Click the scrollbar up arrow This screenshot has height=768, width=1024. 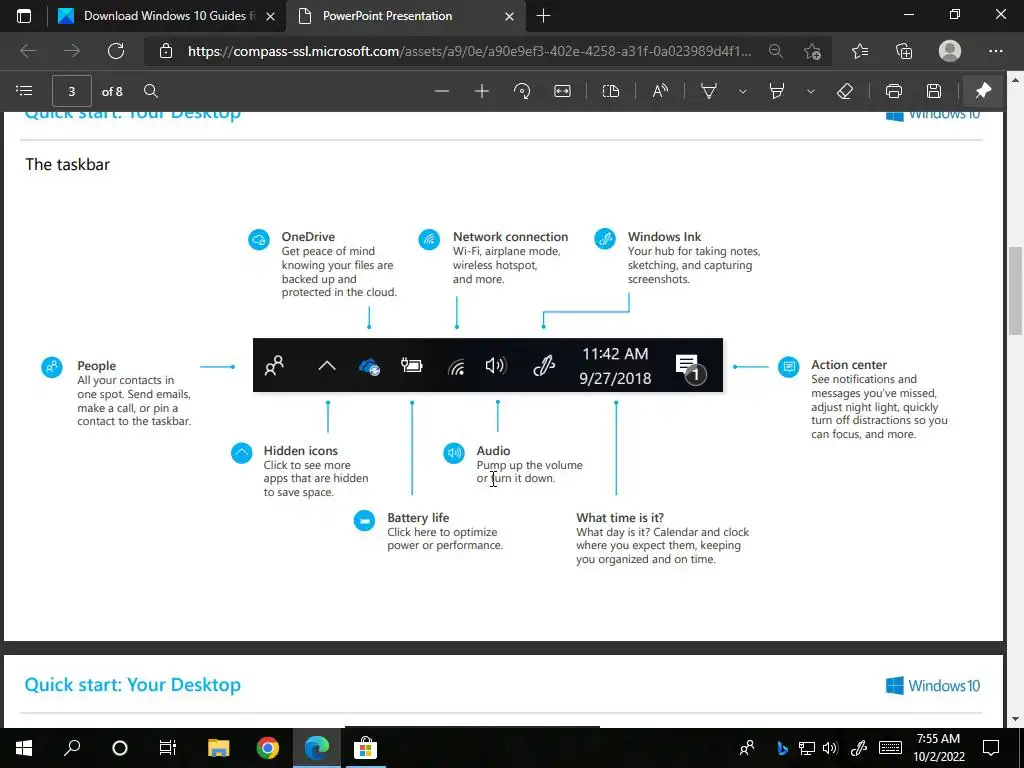click(1016, 79)
